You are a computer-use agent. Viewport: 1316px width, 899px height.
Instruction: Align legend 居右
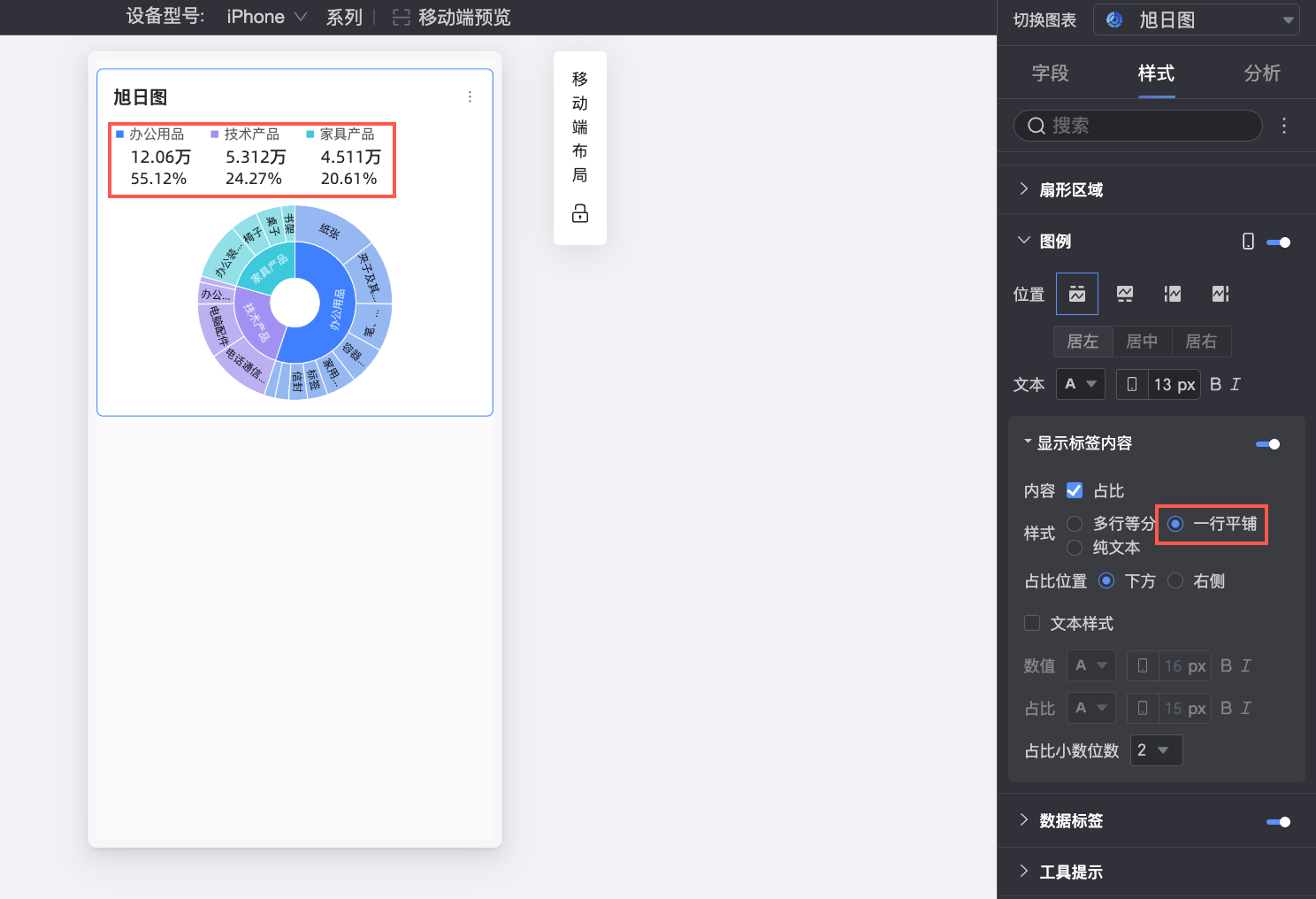1201,342
